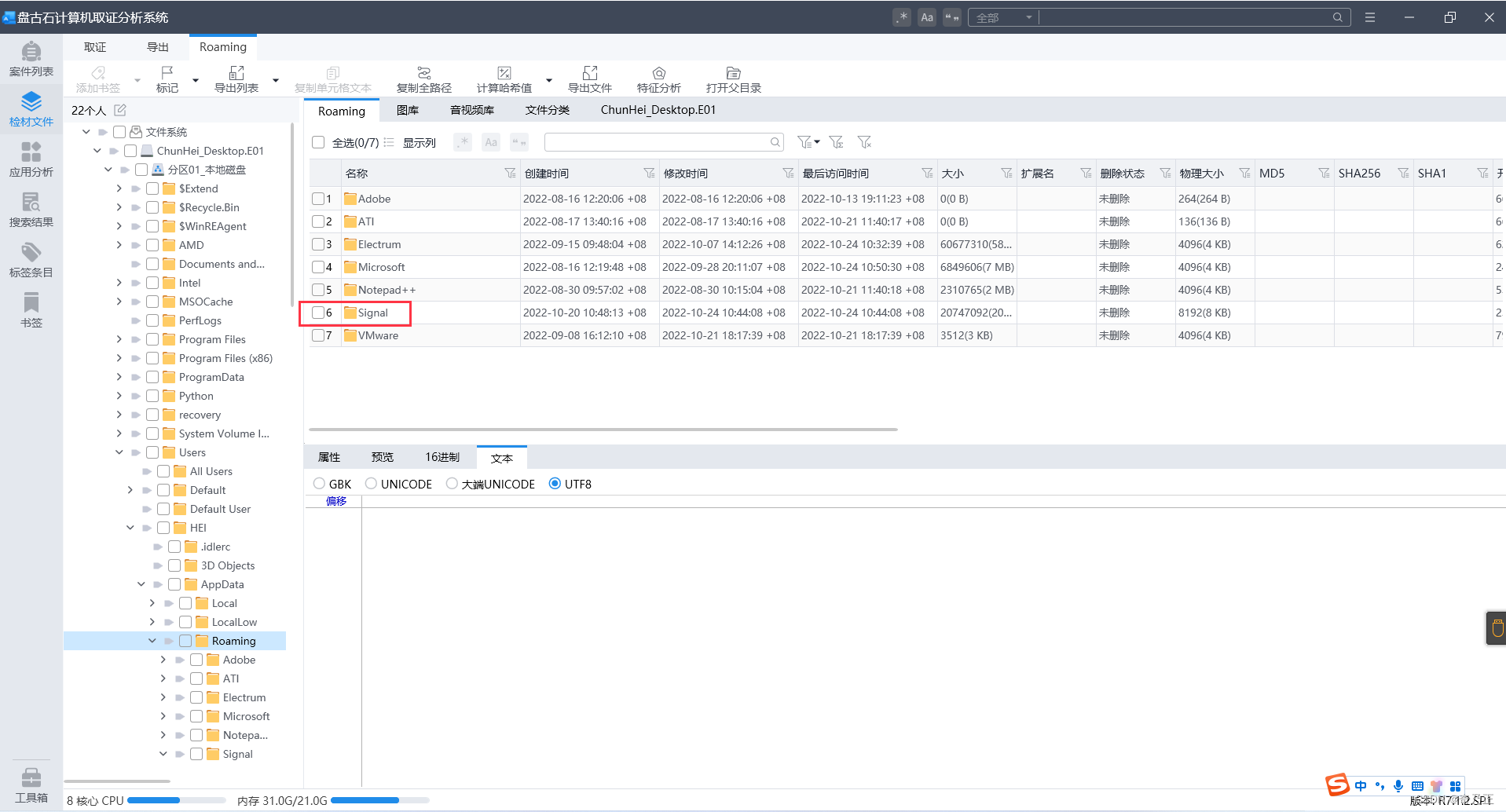This screenshot has width=1506, height=812.
Task: Click the 标记 flag toolbar icon
Action: point(167,79)
